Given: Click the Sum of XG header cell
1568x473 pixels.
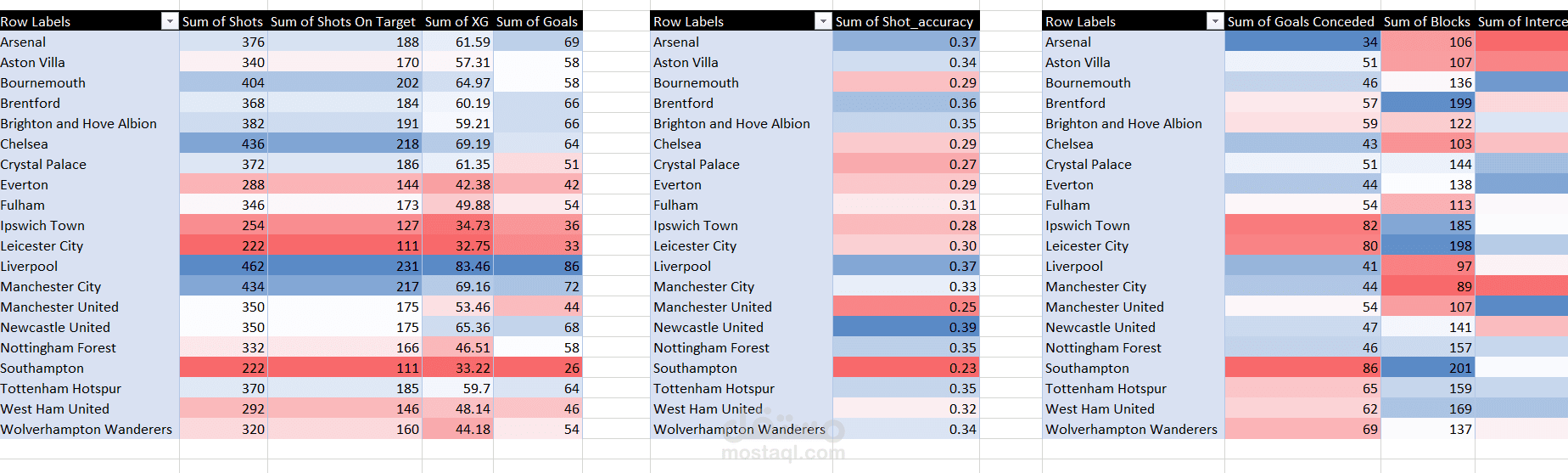Looking at the screenshot, I should (457, 21).
